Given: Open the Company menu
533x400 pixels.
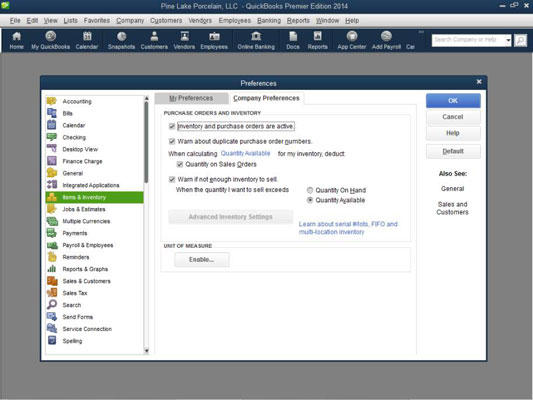Looking at the screenshot, I should (x=130, y=21).
